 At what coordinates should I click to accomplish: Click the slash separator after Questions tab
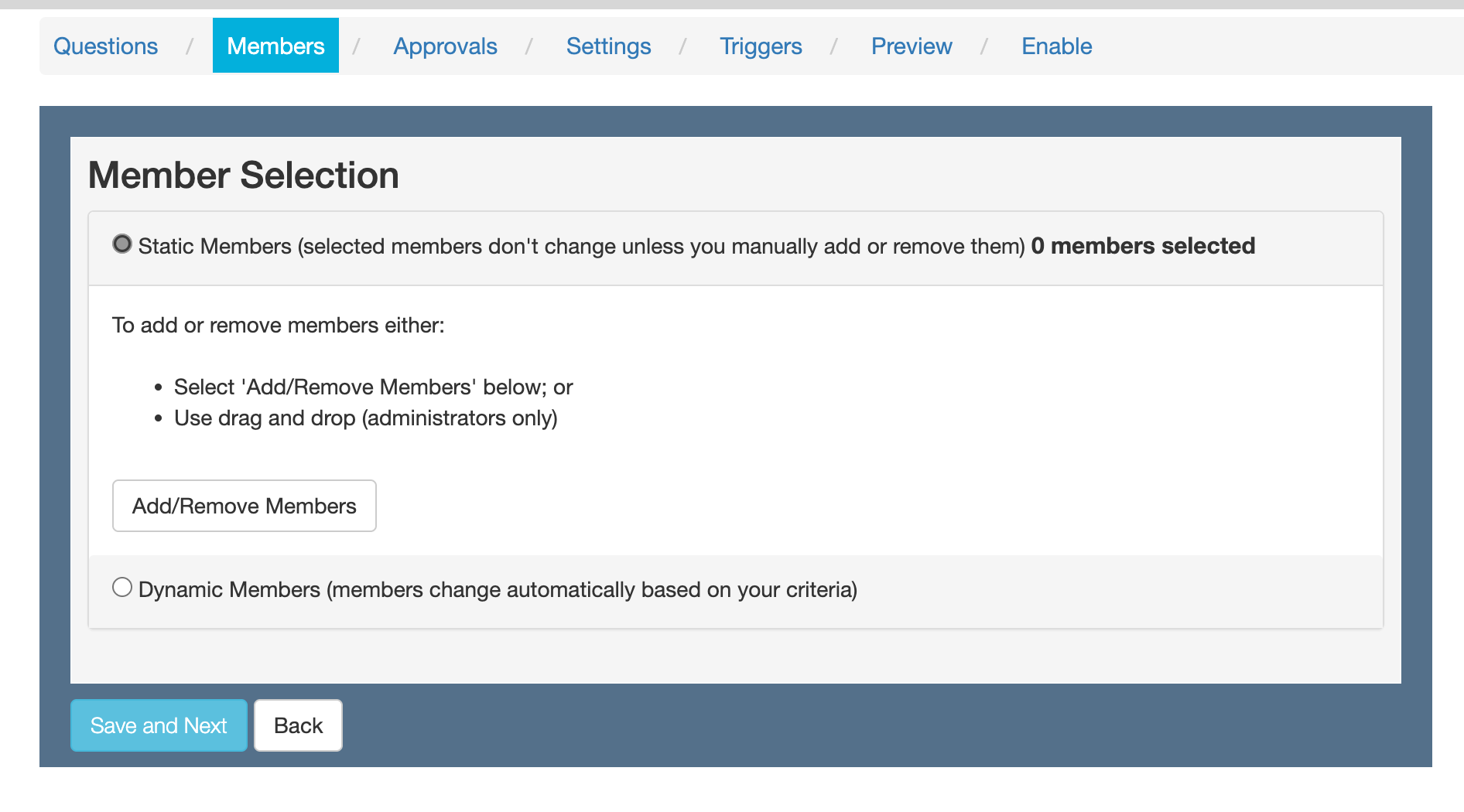(190, 46)
